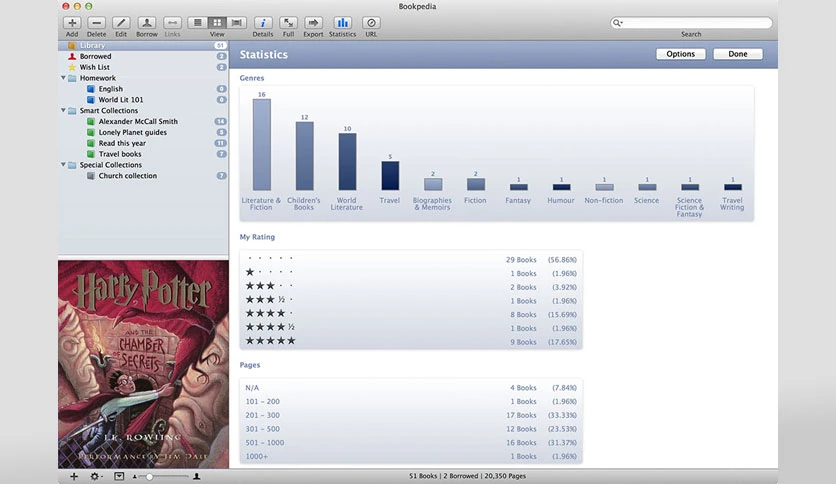836x484 pixels.
Task: Toggle Full screen mode icon
Action: 288,23
